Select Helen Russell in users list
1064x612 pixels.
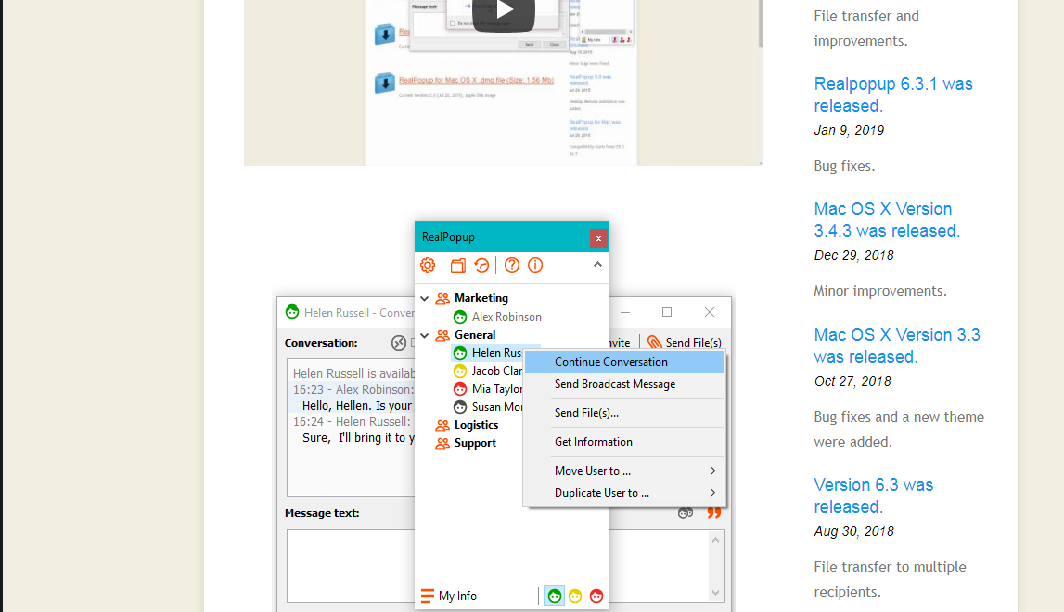tap(496, 353)
